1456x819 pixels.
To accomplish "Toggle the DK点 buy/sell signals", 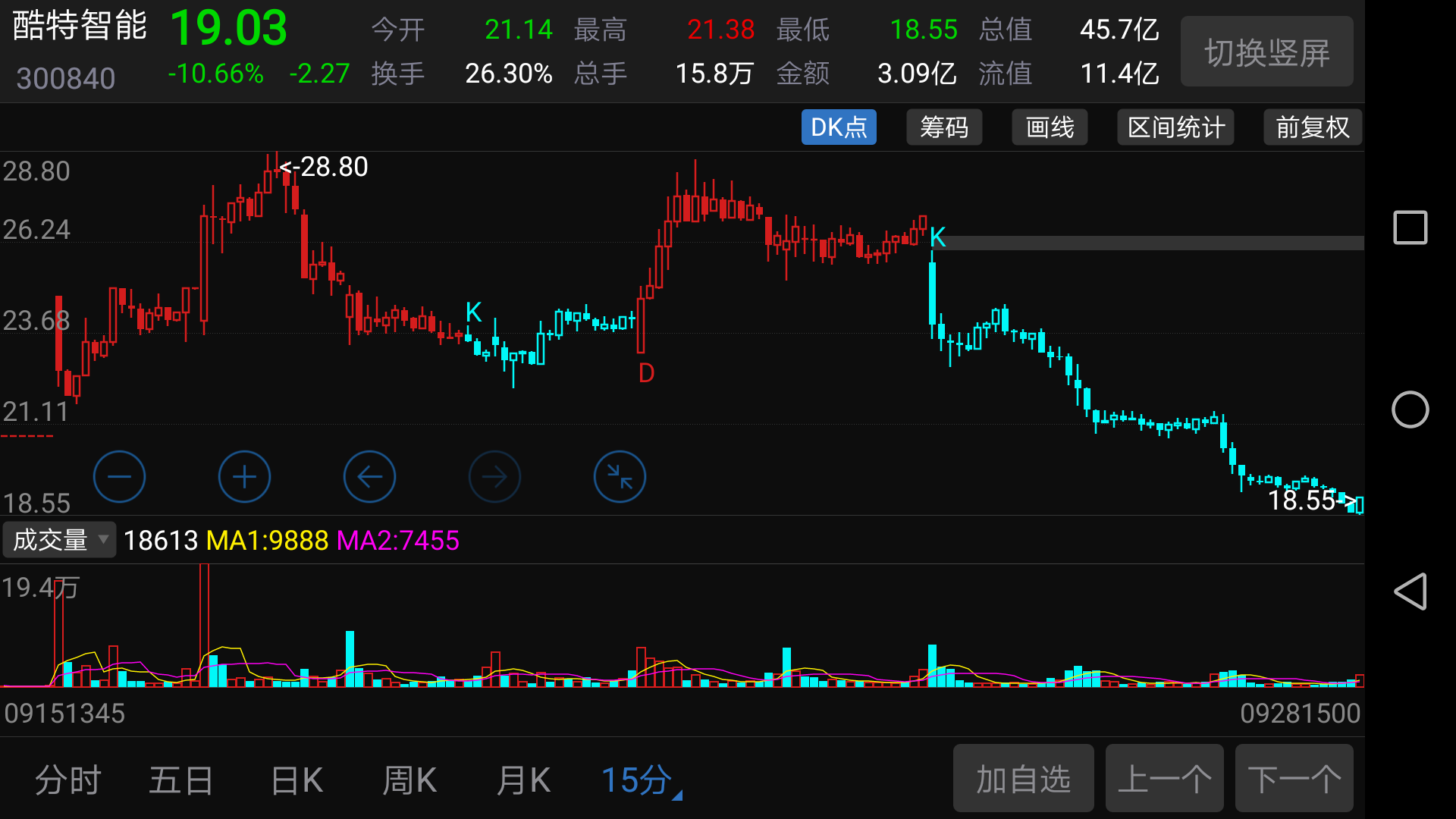I will pos(839,127).
